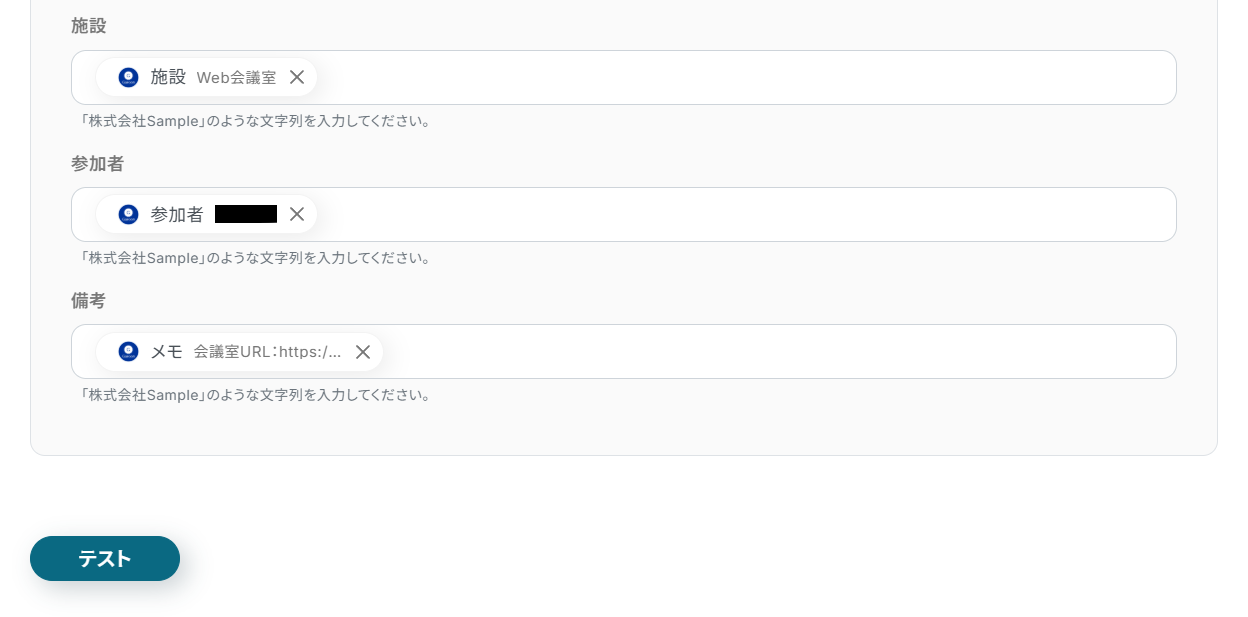Click the hint text directly below the 施設 field
The width and height of the screenshot is (1248, 617).
(x=255, y=121)
